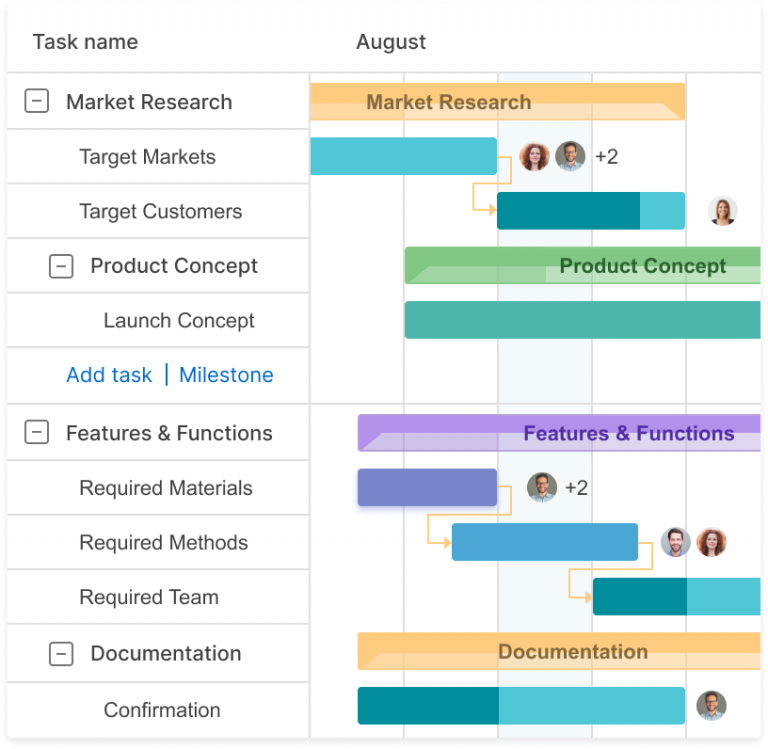Screen dimensions: 768x749
Task: Click the Add task link
Action: [x=109, y=375]
